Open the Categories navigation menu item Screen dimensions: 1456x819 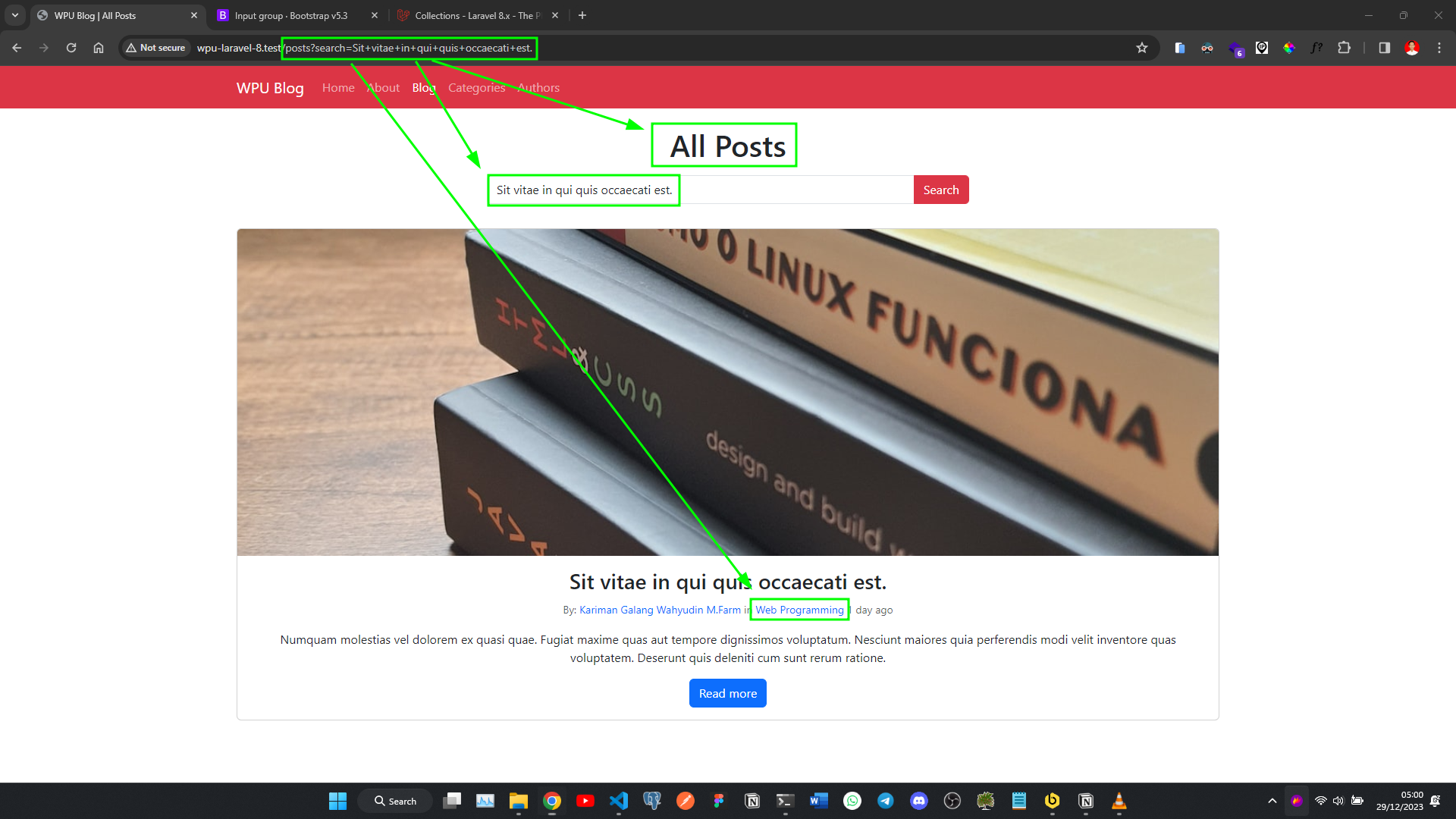[x=476, y=87]
